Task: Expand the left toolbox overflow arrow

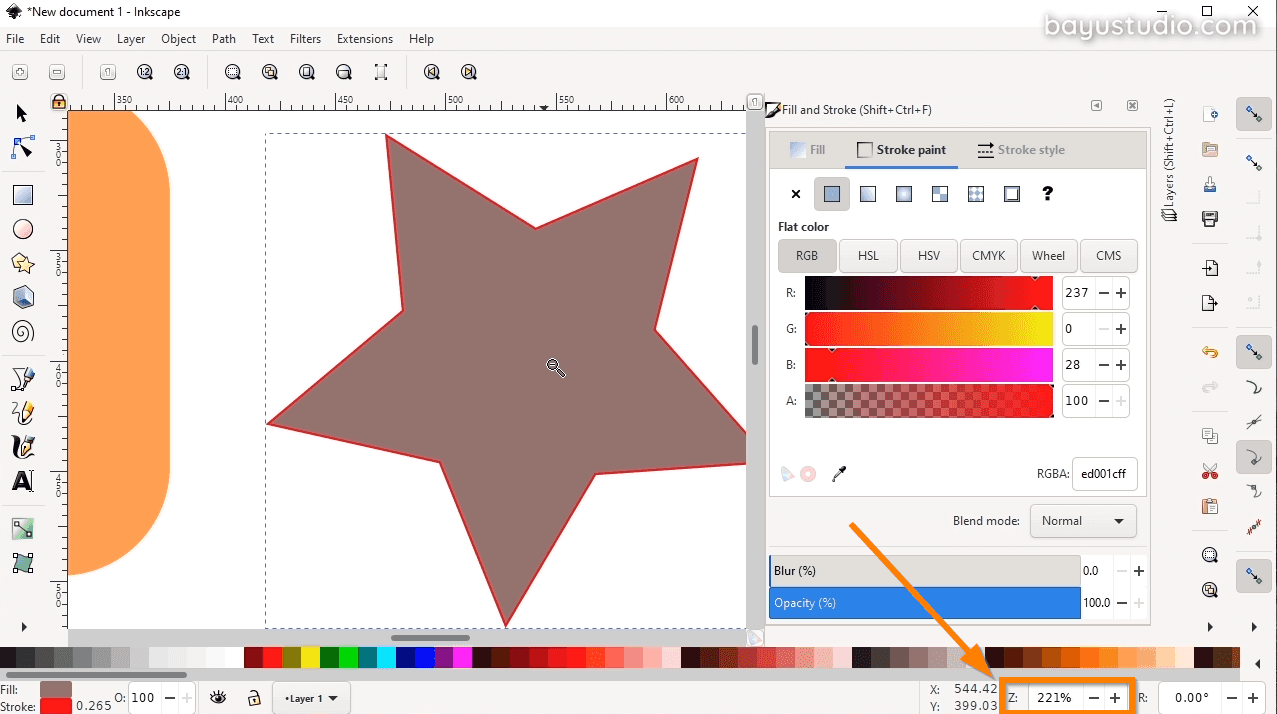Action: point(24,625)
